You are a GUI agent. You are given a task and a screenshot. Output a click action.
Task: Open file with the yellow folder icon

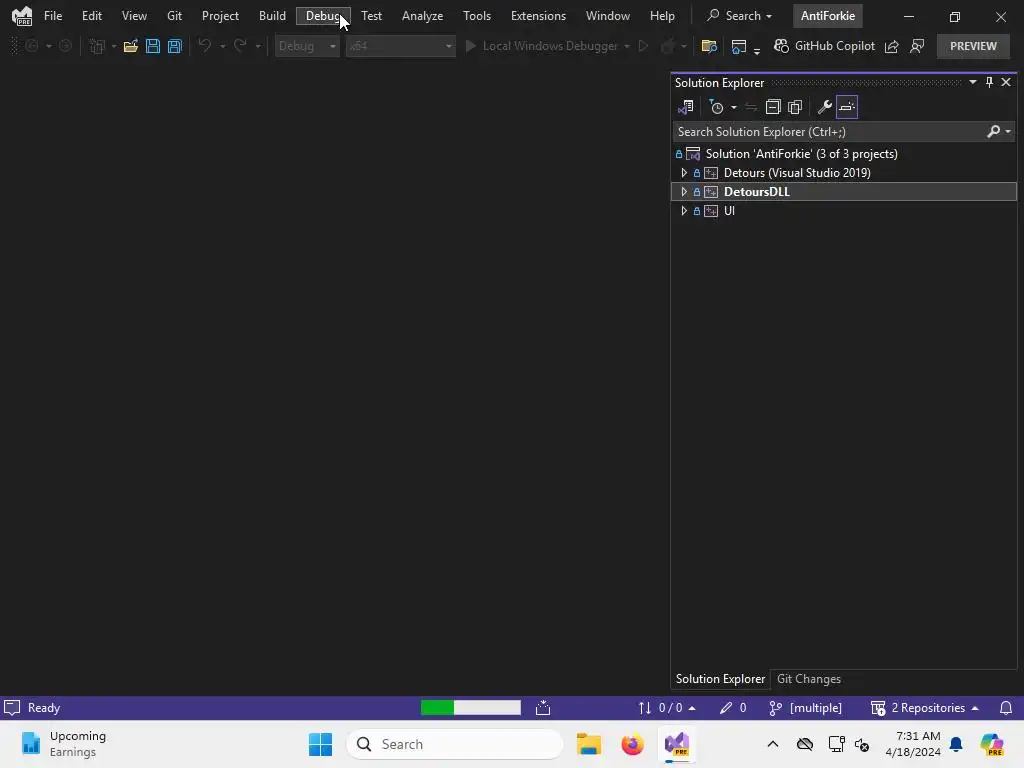[131, 46]
